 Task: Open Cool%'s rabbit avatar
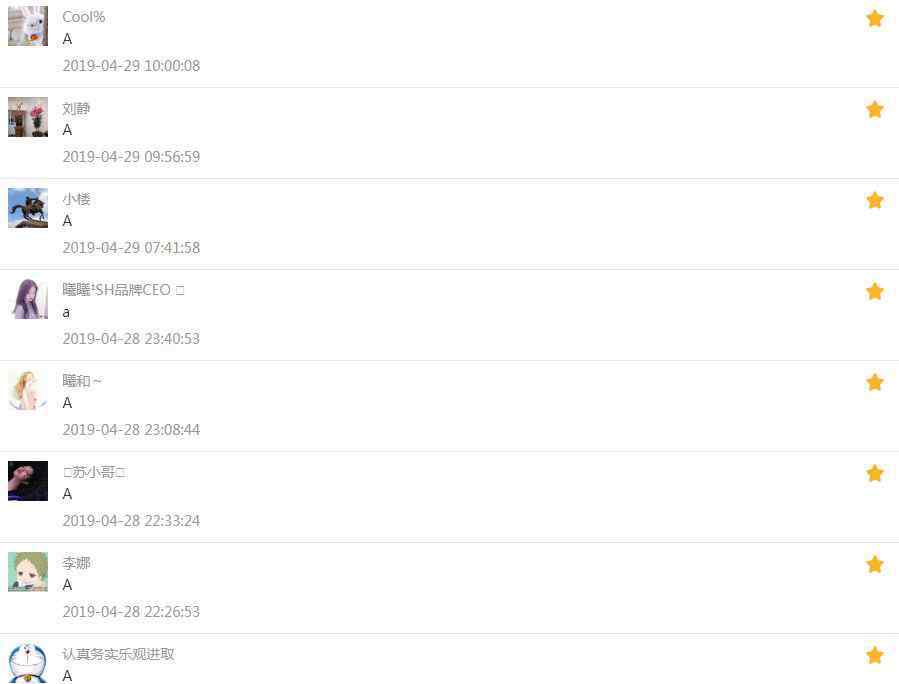point(28,26)
